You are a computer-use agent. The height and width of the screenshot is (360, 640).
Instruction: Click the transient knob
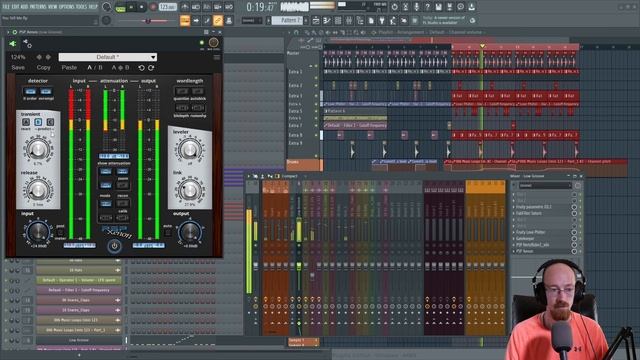[x=38, y=149]
